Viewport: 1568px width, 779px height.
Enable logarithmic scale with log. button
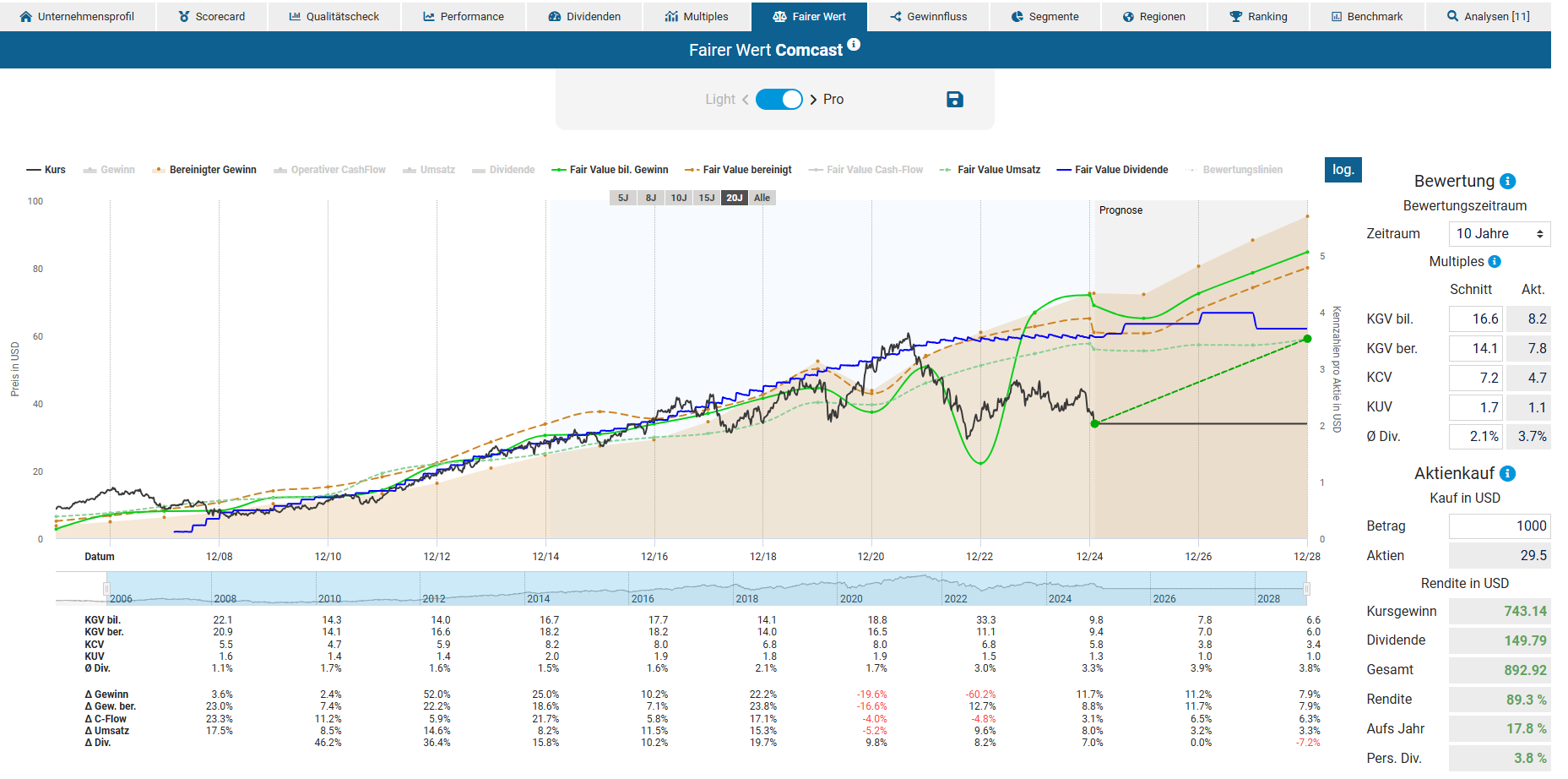[x=1343, y=170]
